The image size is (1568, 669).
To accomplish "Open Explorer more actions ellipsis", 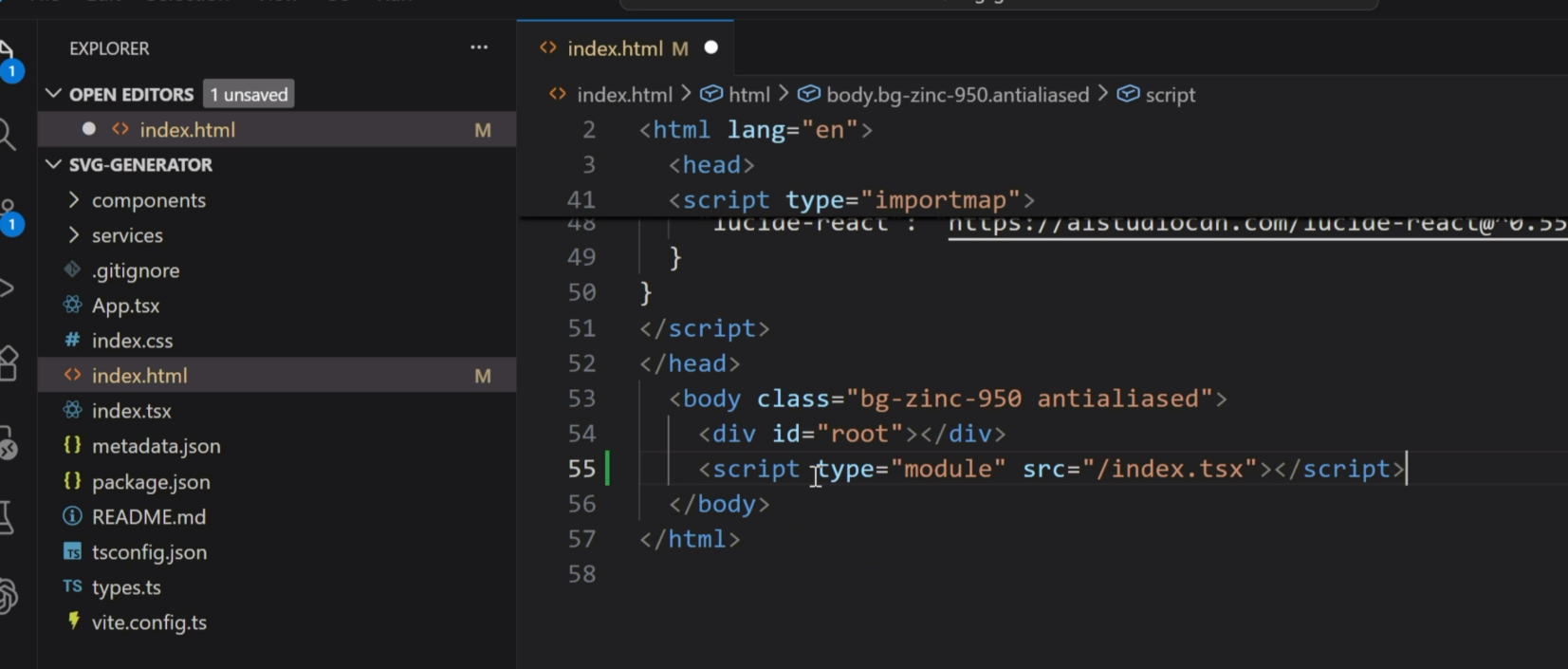I will (x=479, y=47).
